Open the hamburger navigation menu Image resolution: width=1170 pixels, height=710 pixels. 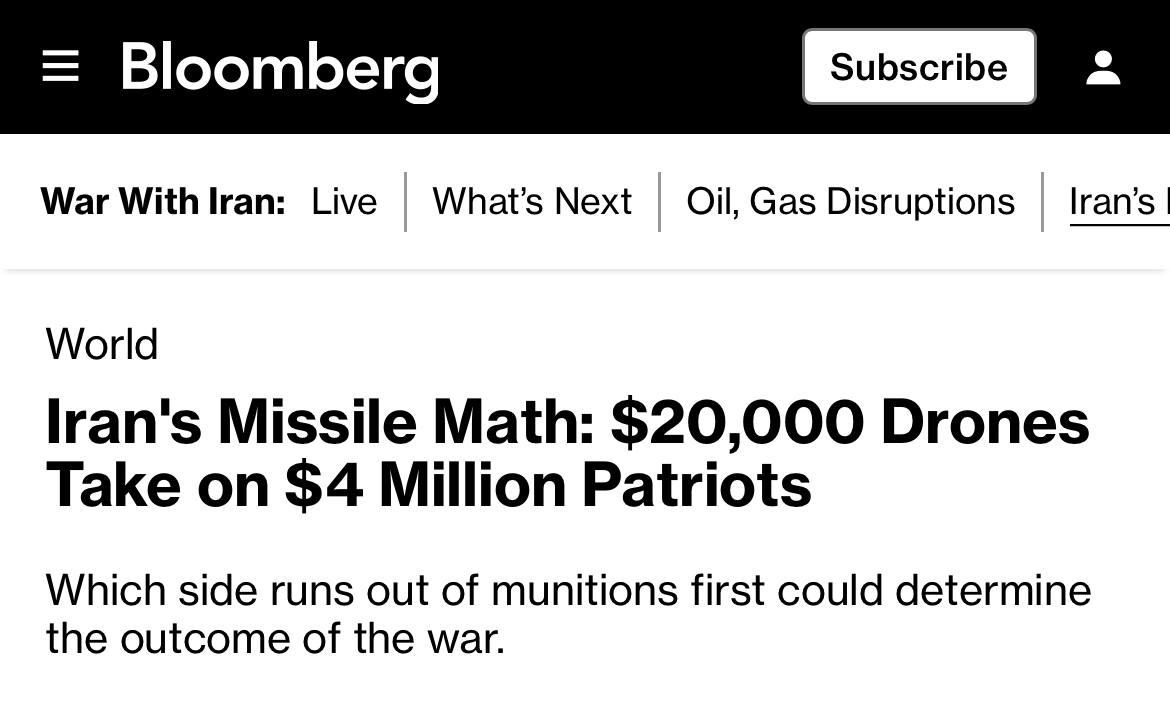(60, 67)
